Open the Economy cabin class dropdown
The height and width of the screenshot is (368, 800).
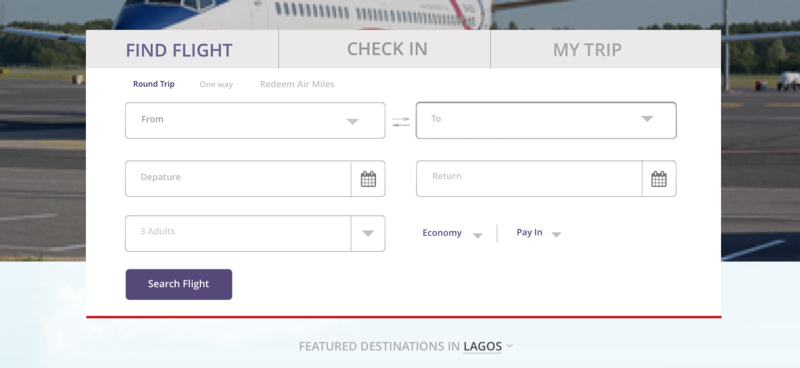[452, 233]
